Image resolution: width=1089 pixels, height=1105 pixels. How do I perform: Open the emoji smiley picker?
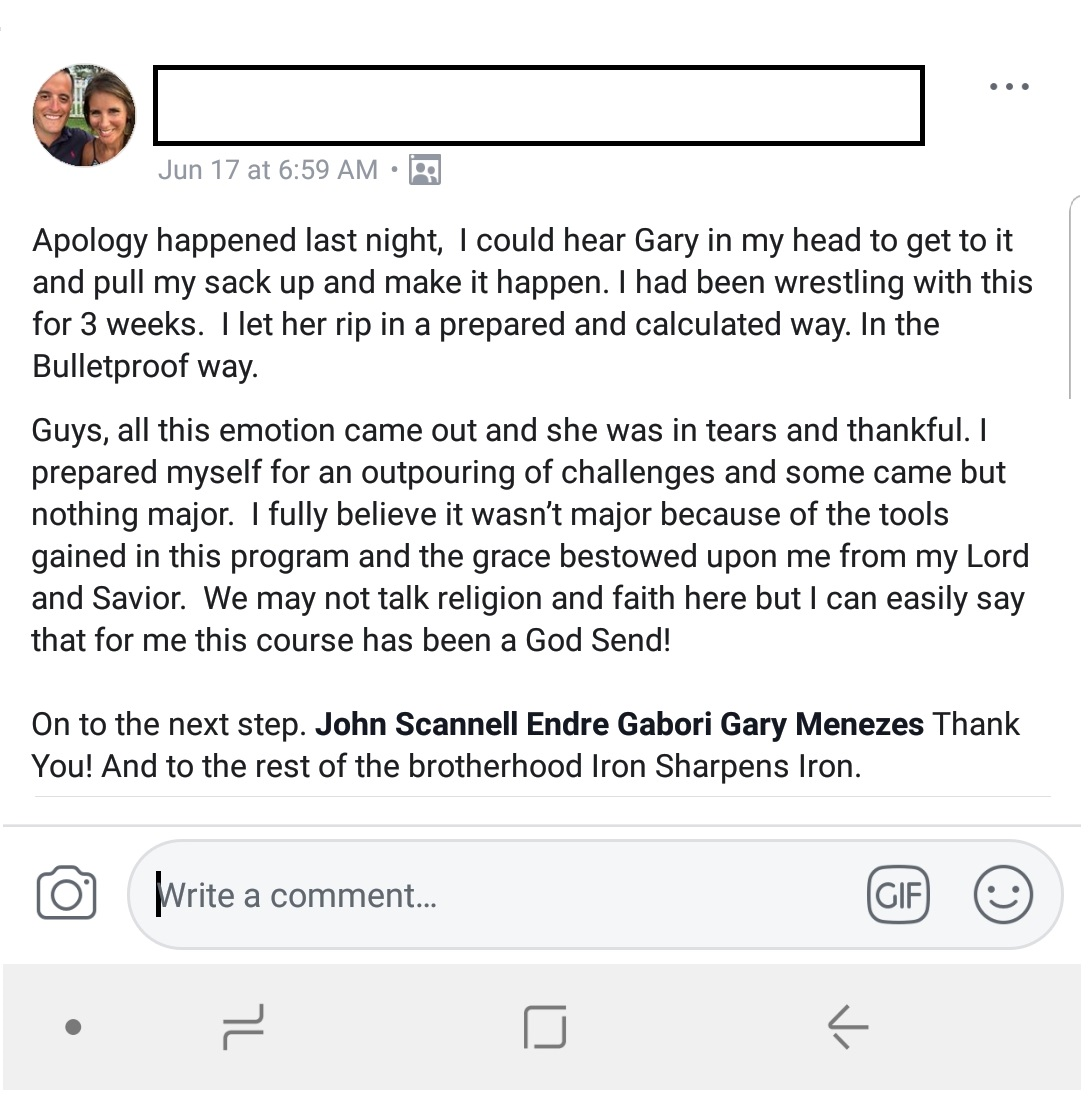tap(1002, 893)
